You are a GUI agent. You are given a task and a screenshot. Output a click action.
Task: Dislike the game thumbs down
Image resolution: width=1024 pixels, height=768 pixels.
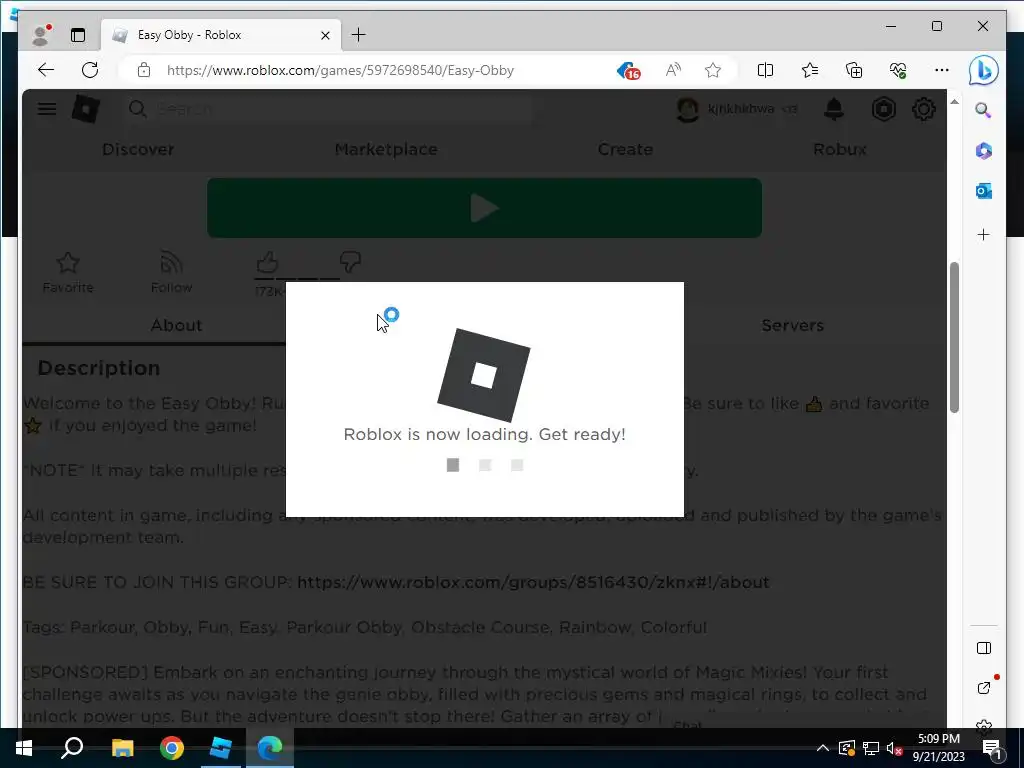pyautogui.click(x=351, y=263)
